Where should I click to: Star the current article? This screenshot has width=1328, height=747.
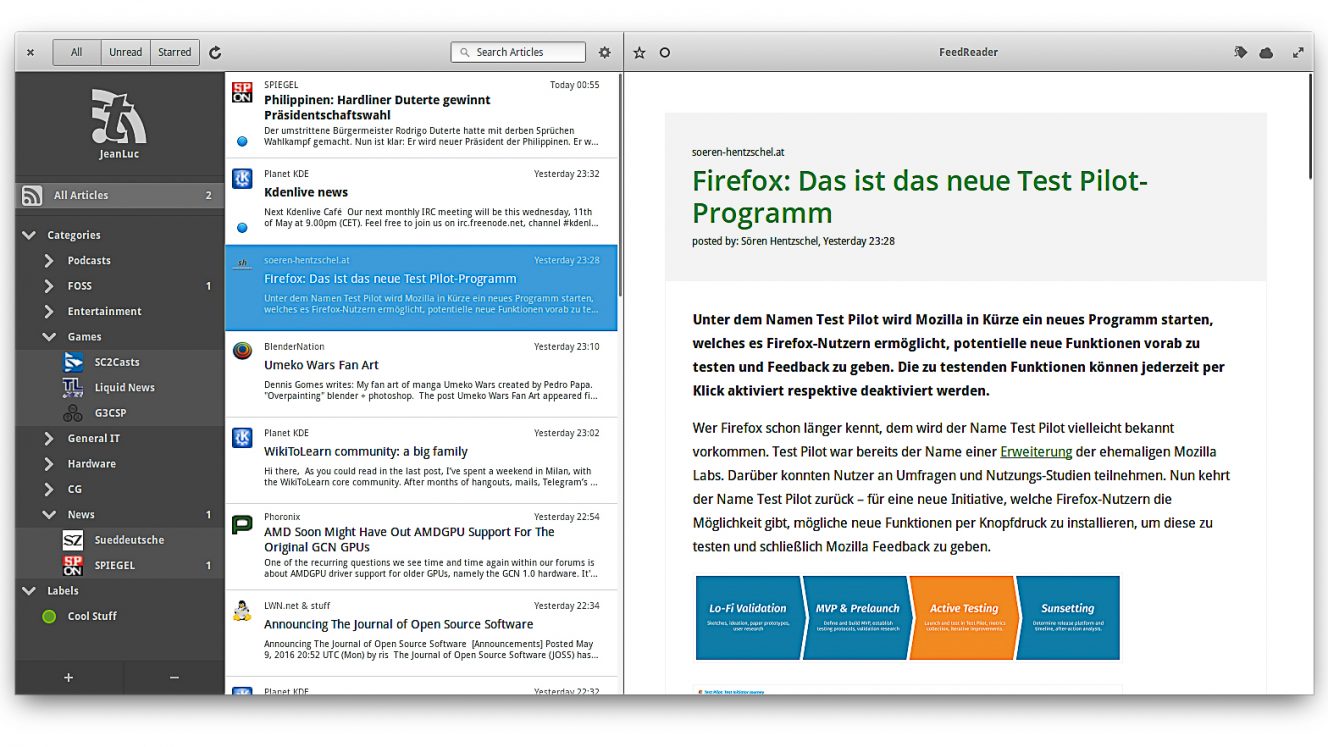(640, 52)
